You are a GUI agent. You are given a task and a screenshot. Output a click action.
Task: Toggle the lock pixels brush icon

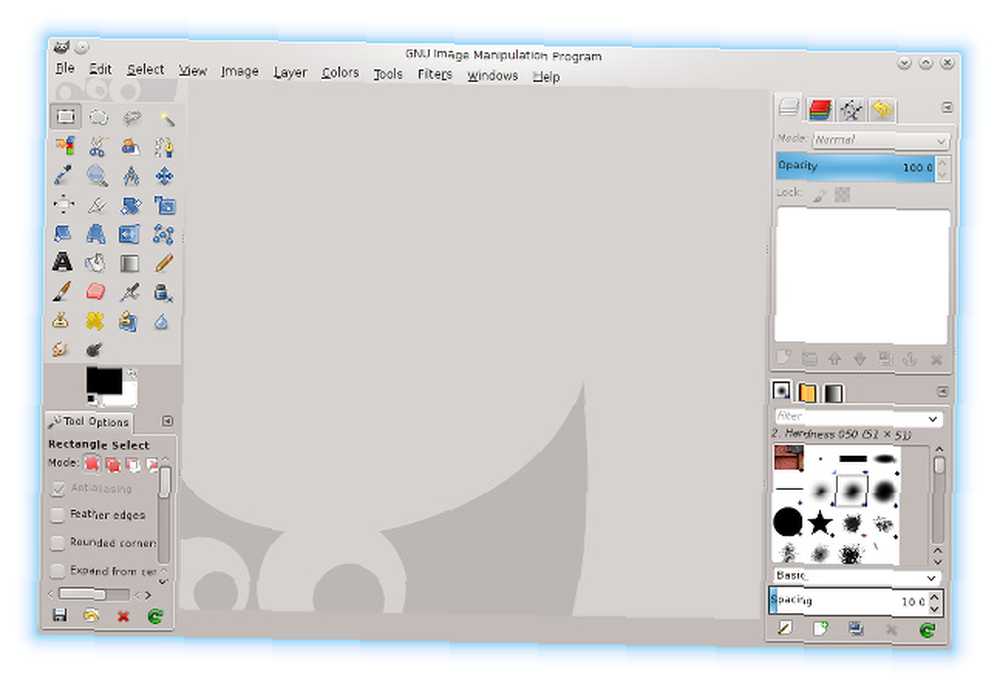point(820,195)
